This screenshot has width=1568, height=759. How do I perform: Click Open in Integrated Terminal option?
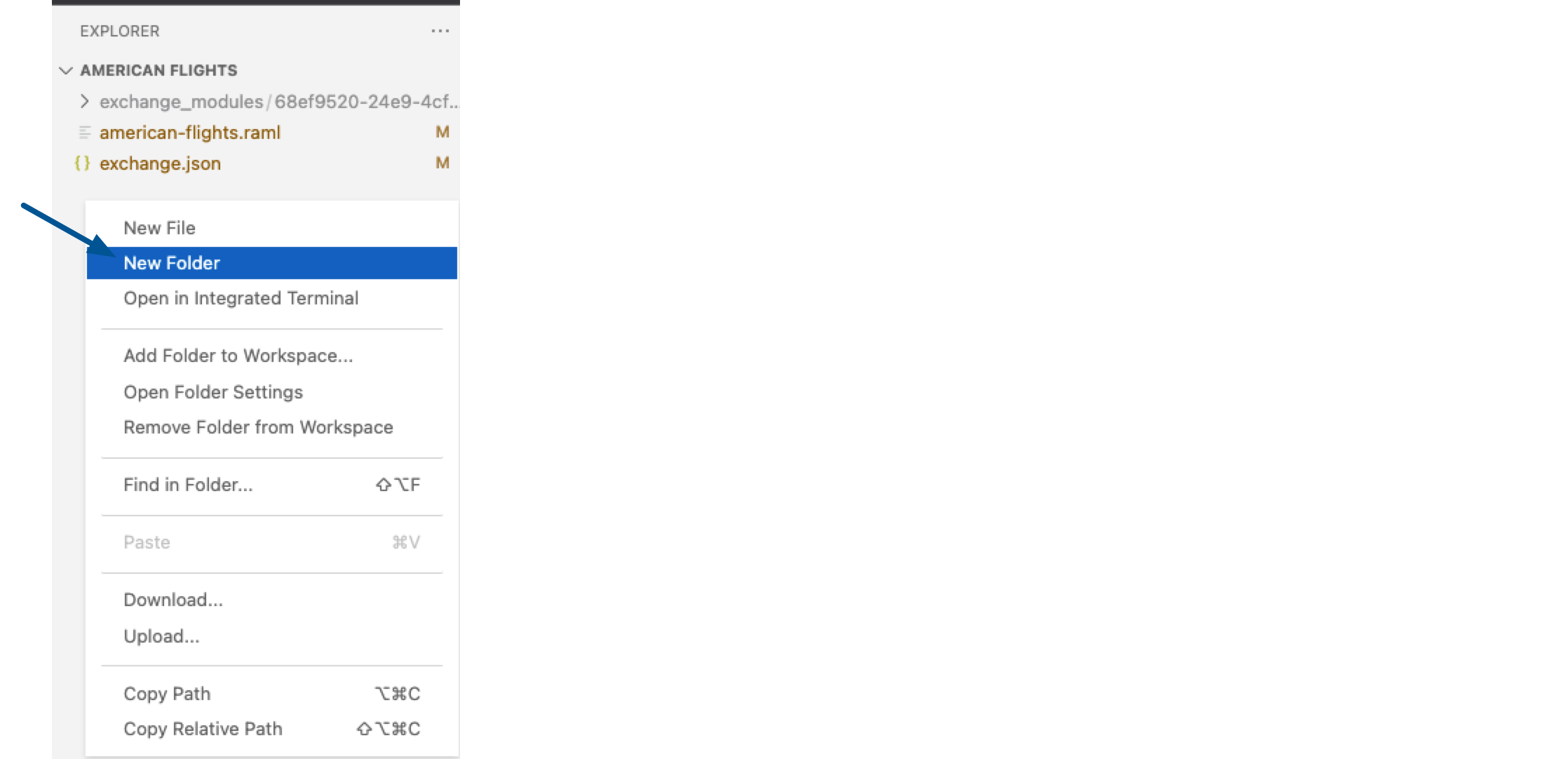coord(241,298)
